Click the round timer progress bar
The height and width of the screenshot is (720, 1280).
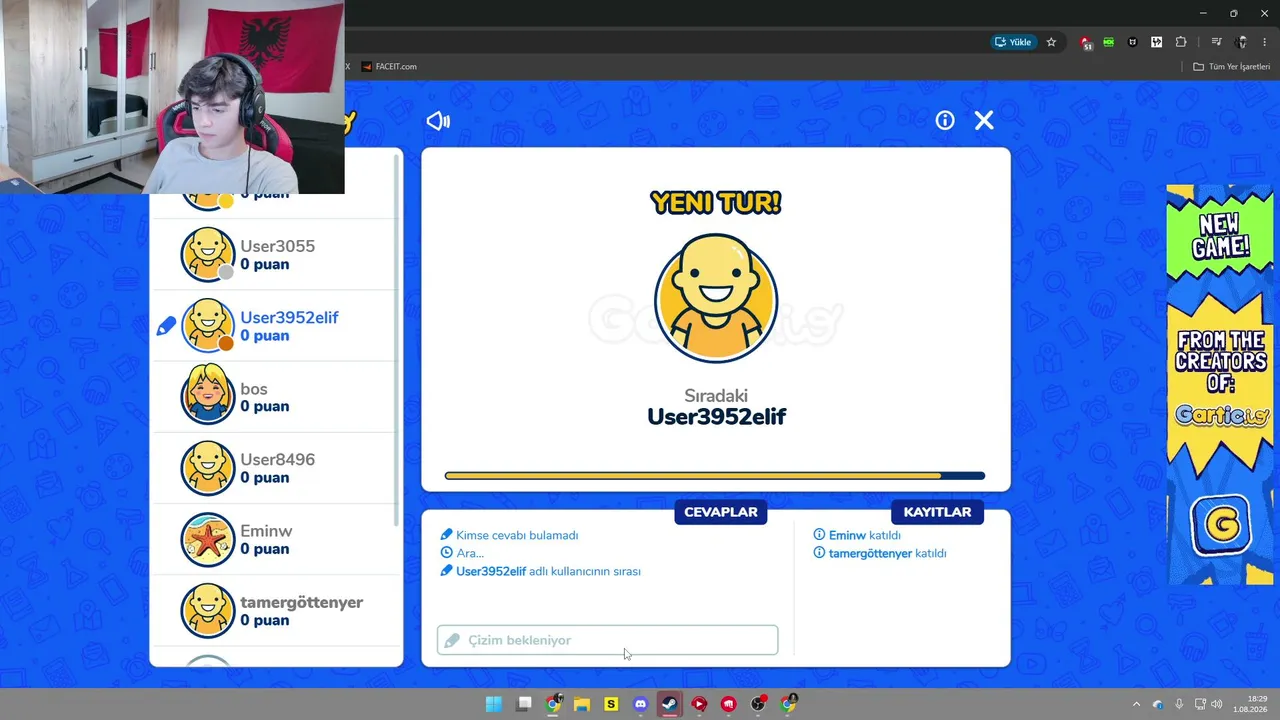tap(715, 476)
